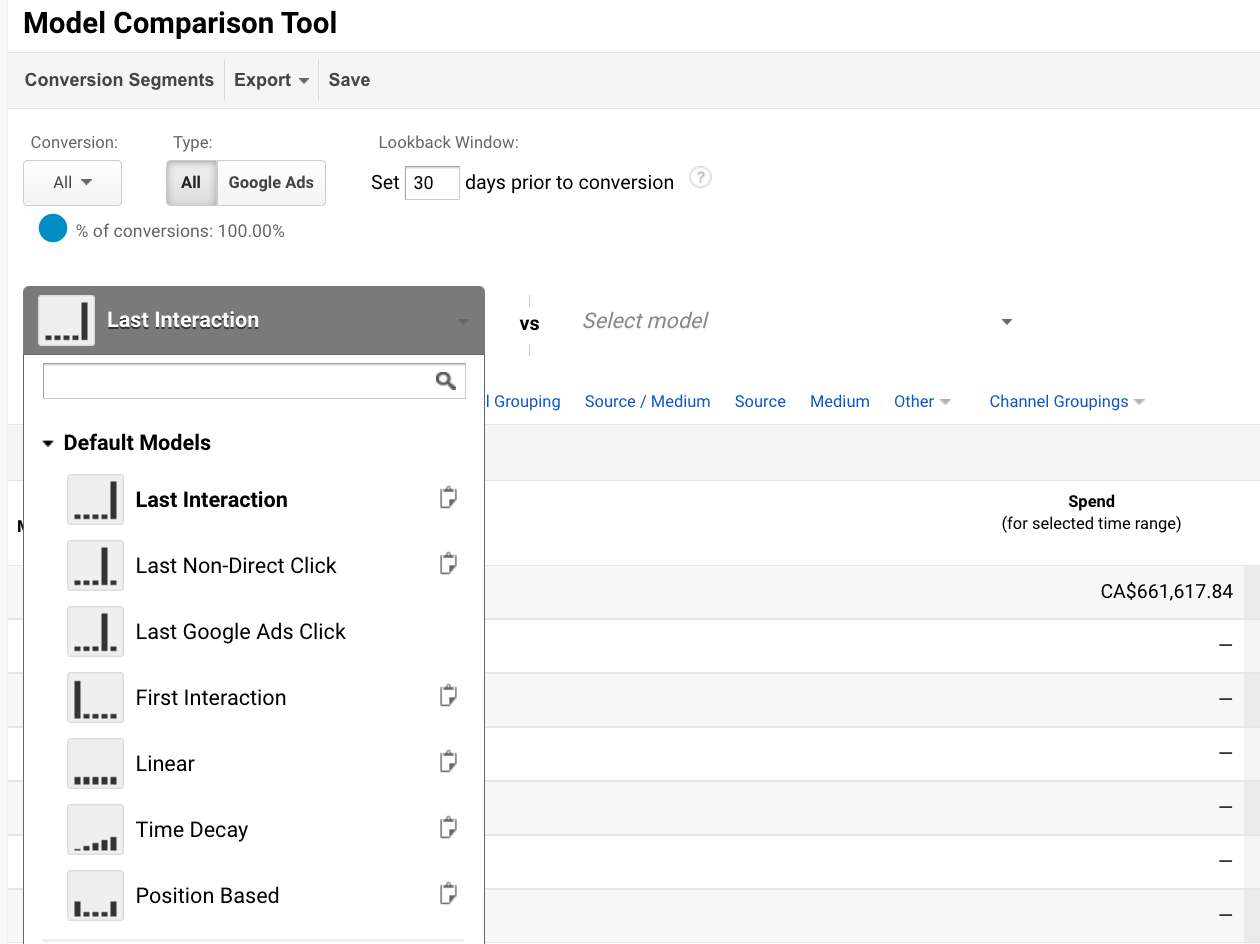Click the blue conversions percentage circle
The width and height of the screenshot is (1260, 944).
(x=52, y=229)
